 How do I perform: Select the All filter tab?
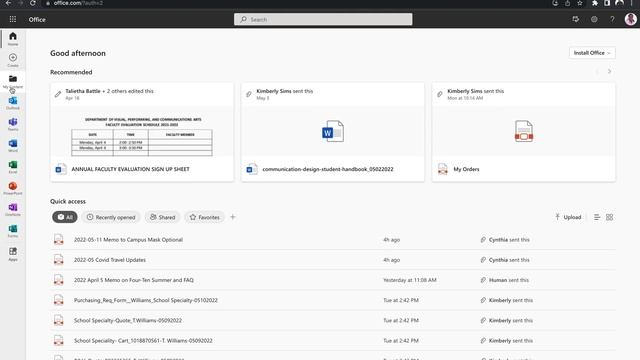[65, 217]
